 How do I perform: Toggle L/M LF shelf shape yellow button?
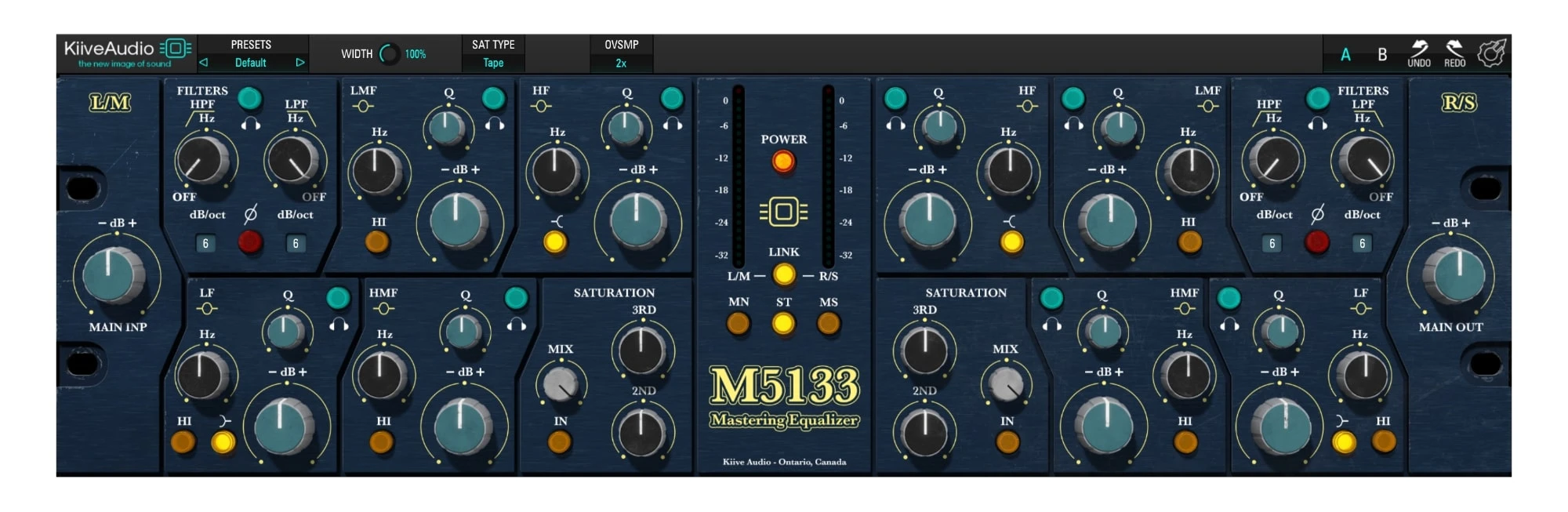(x=223, y=442)
